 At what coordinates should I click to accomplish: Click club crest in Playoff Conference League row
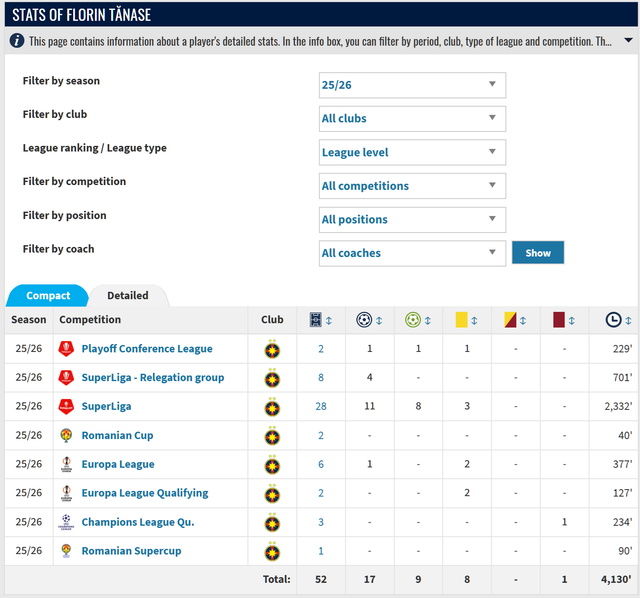(x=272, y=349)
